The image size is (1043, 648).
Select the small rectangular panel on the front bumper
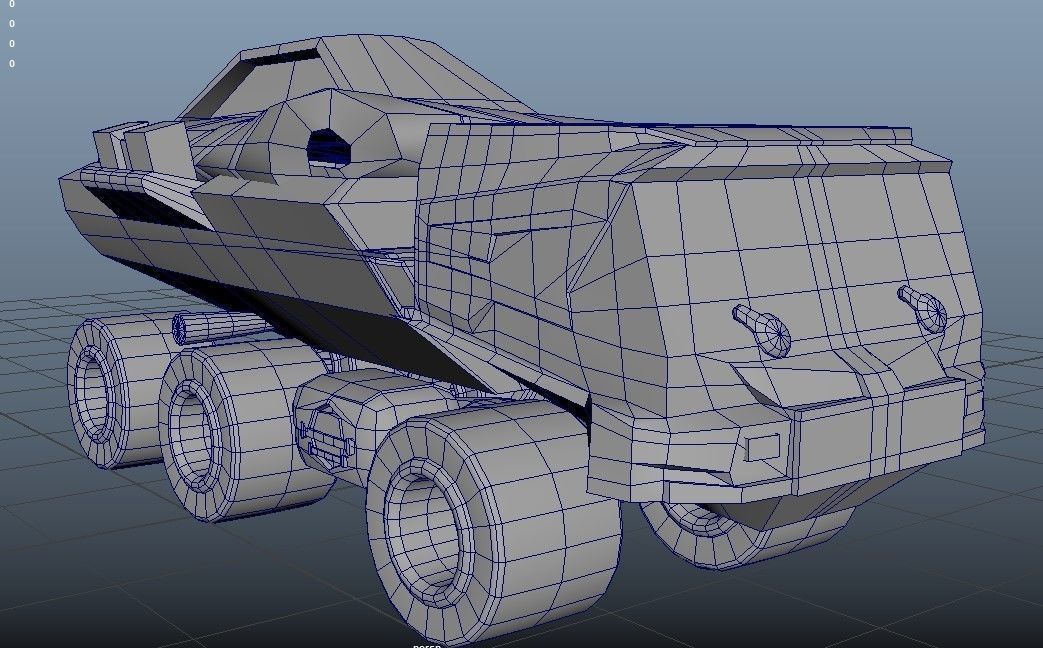coord(762,447)
